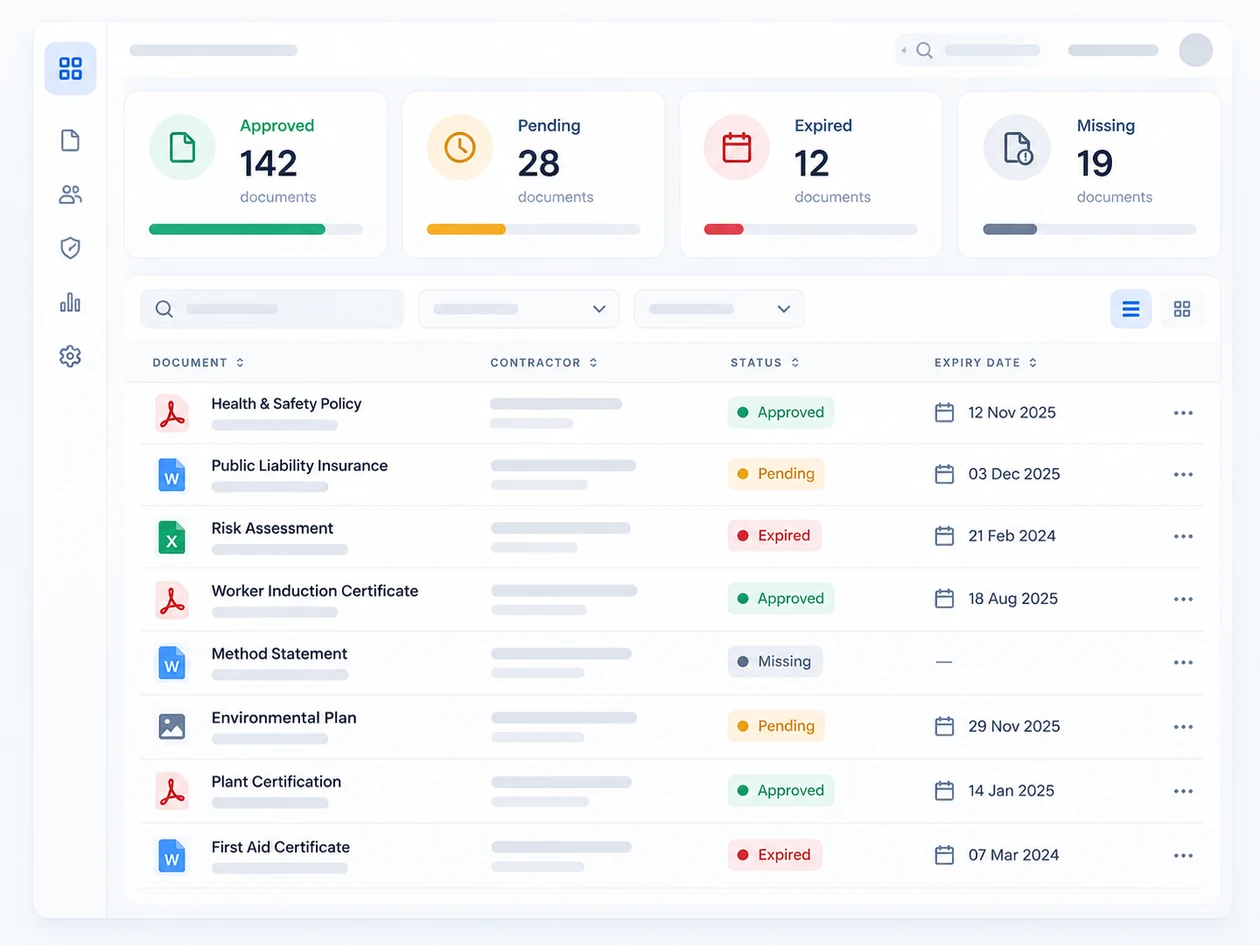Image resolution: width=1260 pixels, height=945 pixels.
Task: Click calendar icon beside 07 Mar 2024
Action: pyautogui.click(x=944, y=855)
